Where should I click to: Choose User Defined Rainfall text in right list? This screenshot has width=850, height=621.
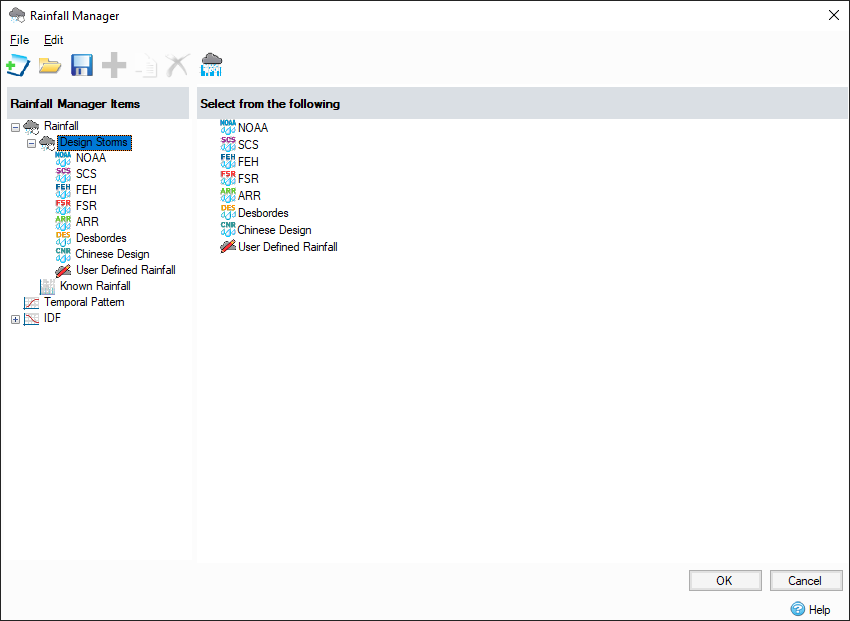point(288,247)
